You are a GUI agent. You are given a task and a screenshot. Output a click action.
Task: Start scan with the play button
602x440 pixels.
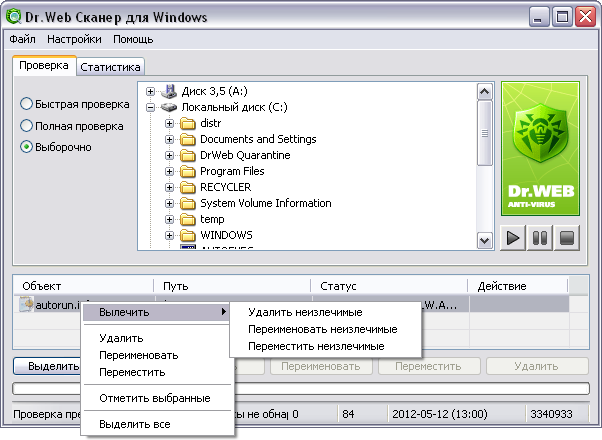[513, 238]
